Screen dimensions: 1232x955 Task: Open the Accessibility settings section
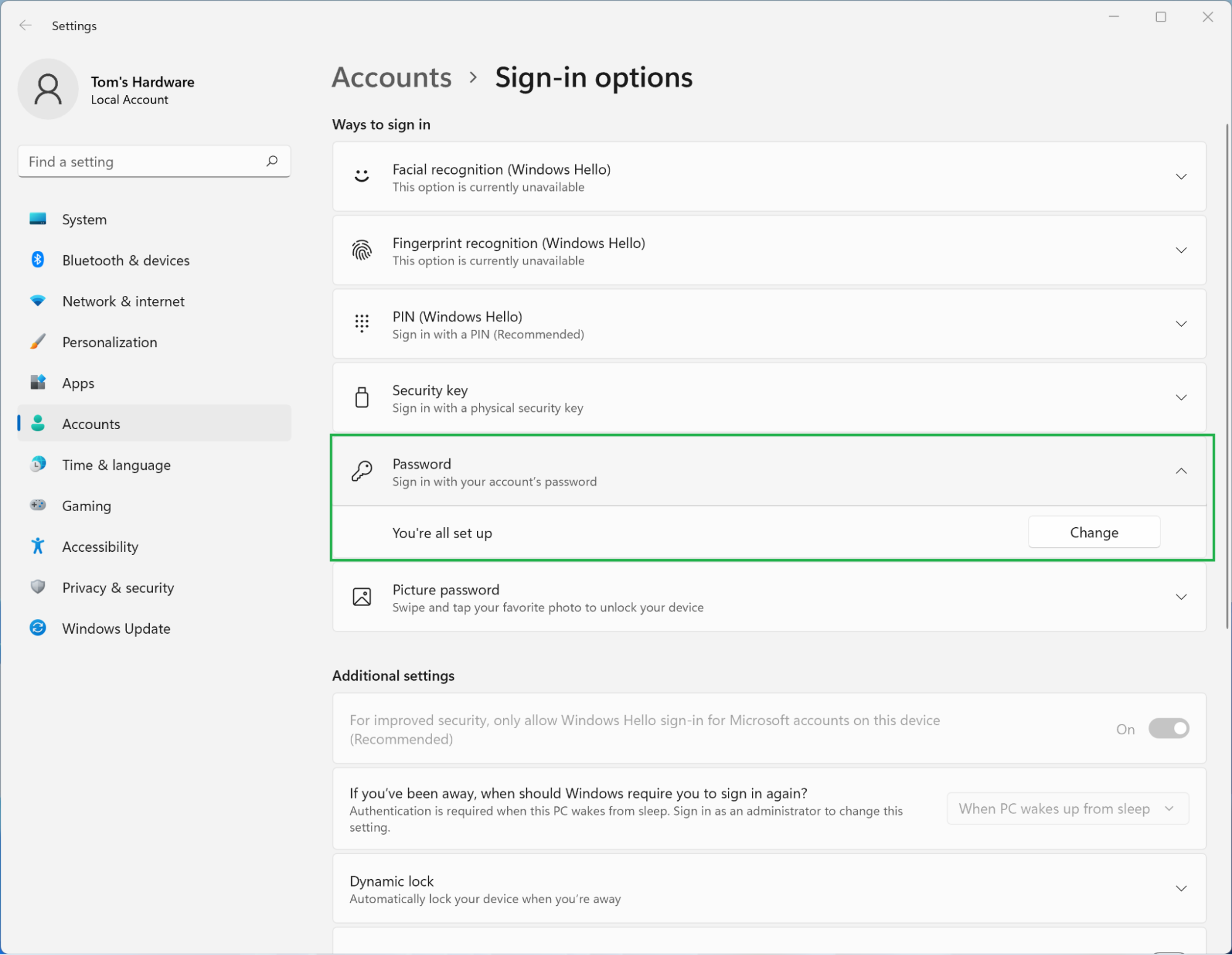pos(100,547)
